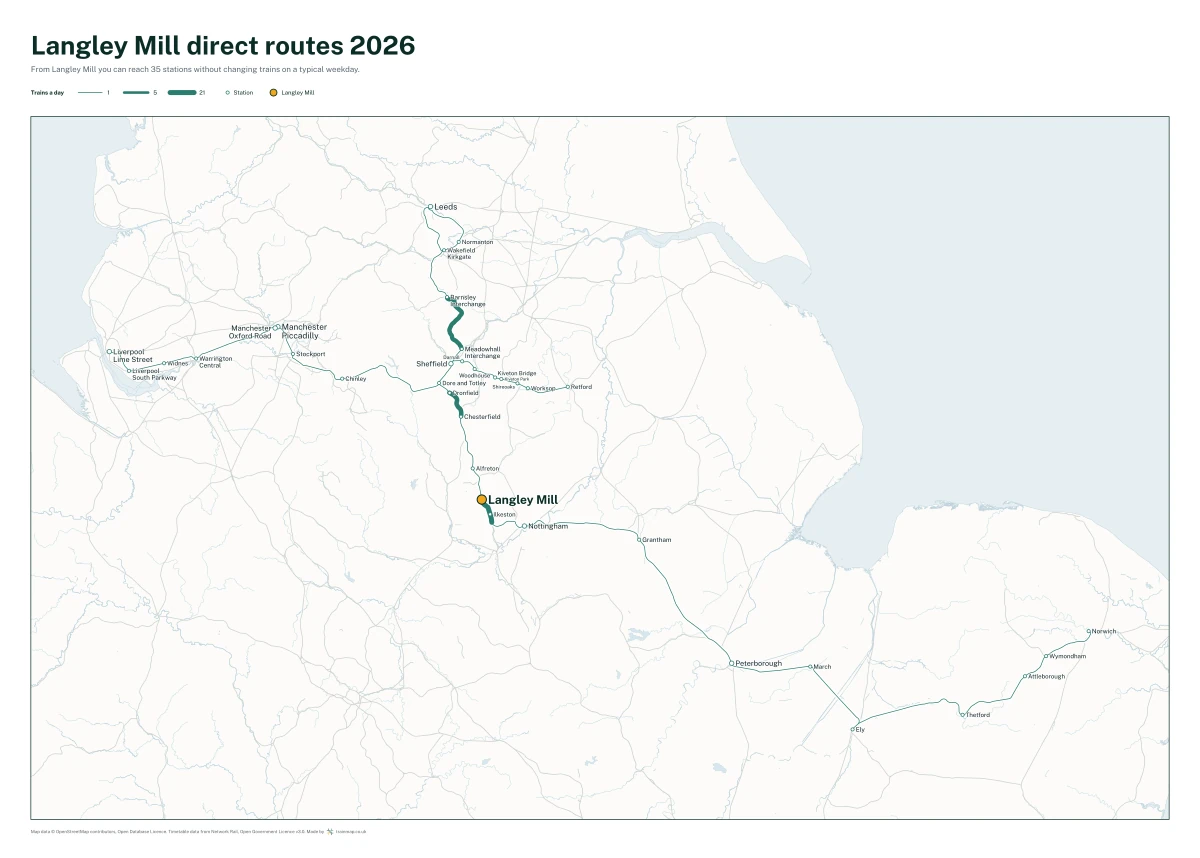Viewport: 1200px width, 858px height.
Task: Click the Grantham station marker
Action: (x=639, y=540)
